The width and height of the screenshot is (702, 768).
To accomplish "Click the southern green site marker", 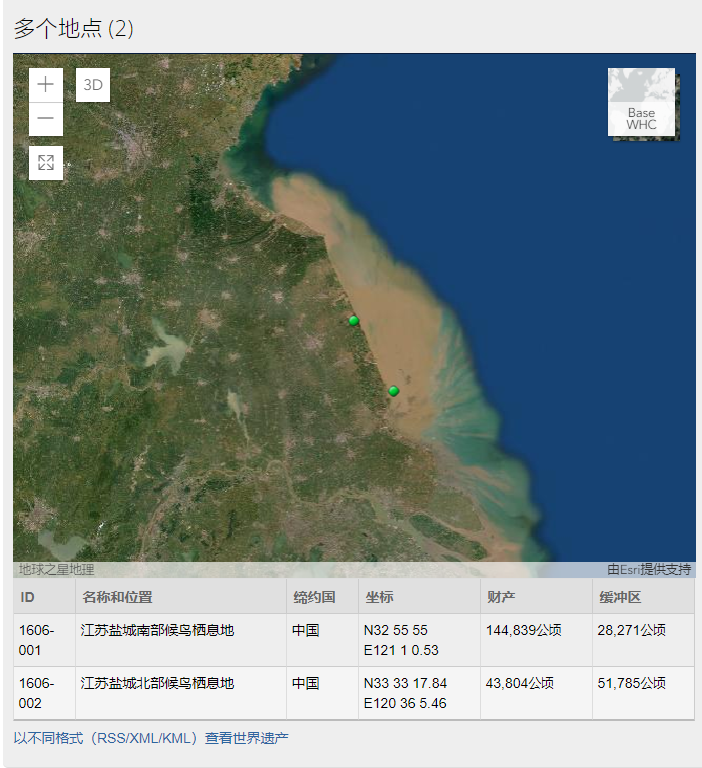I will click(393, 391).
